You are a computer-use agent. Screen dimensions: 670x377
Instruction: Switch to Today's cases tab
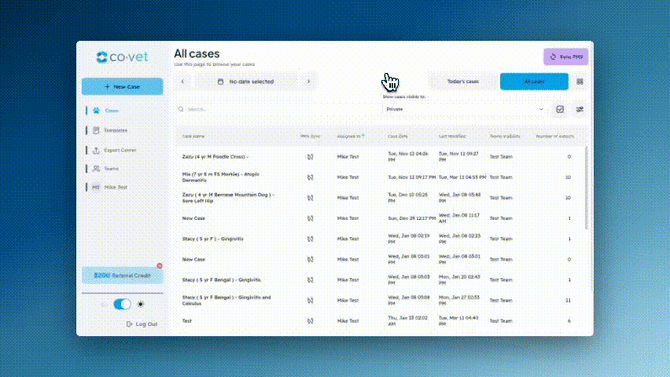pos(463,81)
